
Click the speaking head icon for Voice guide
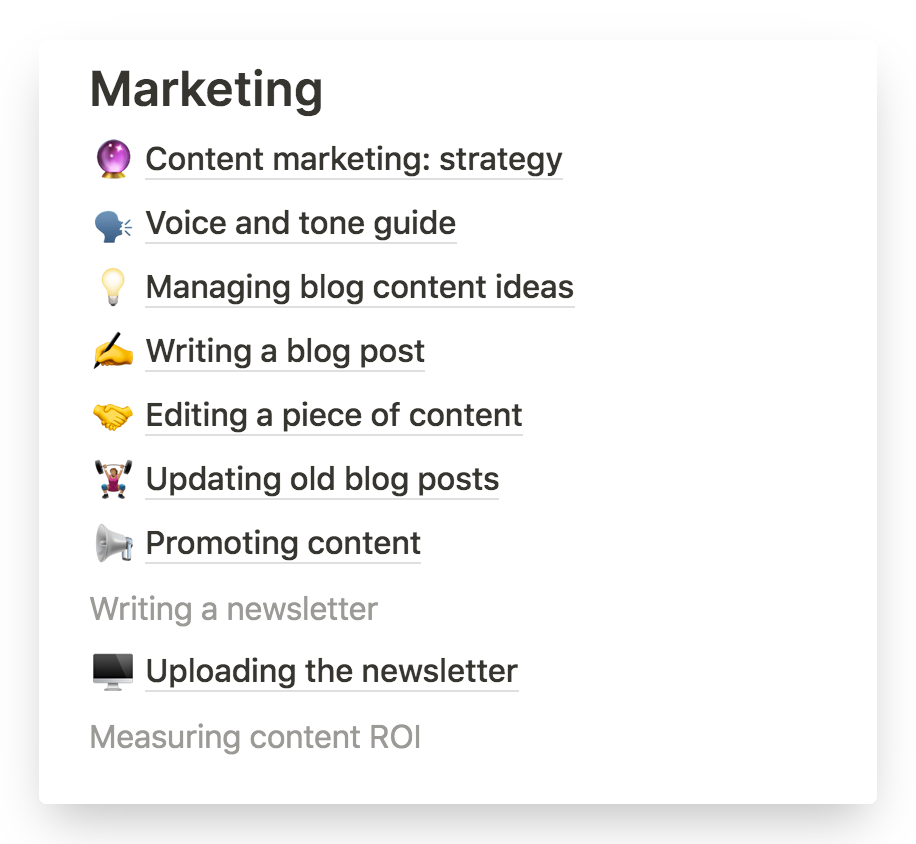coord(113,225)
